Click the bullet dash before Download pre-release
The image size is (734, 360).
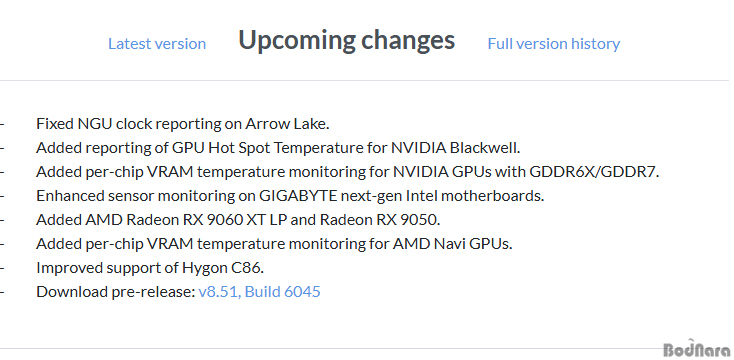point(2,292)
